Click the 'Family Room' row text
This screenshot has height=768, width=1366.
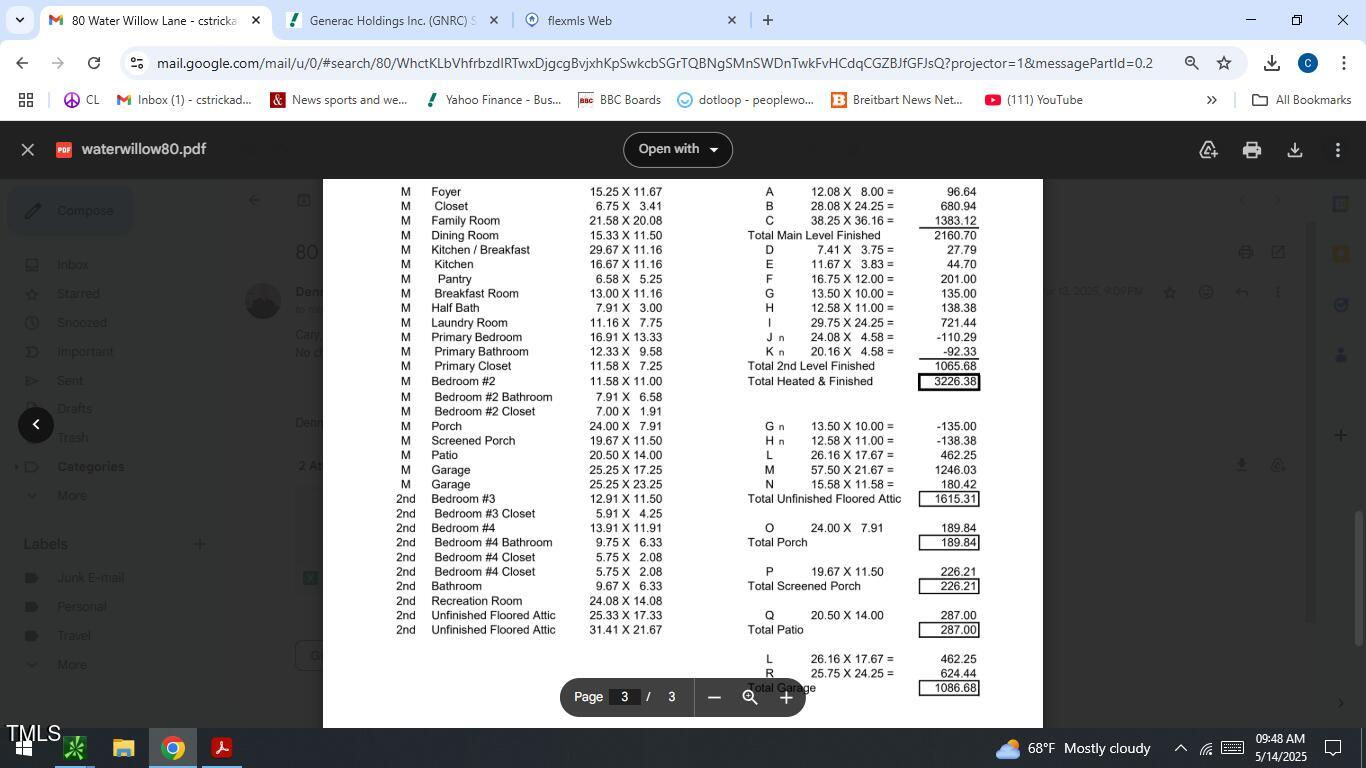[x=465, y=221]
